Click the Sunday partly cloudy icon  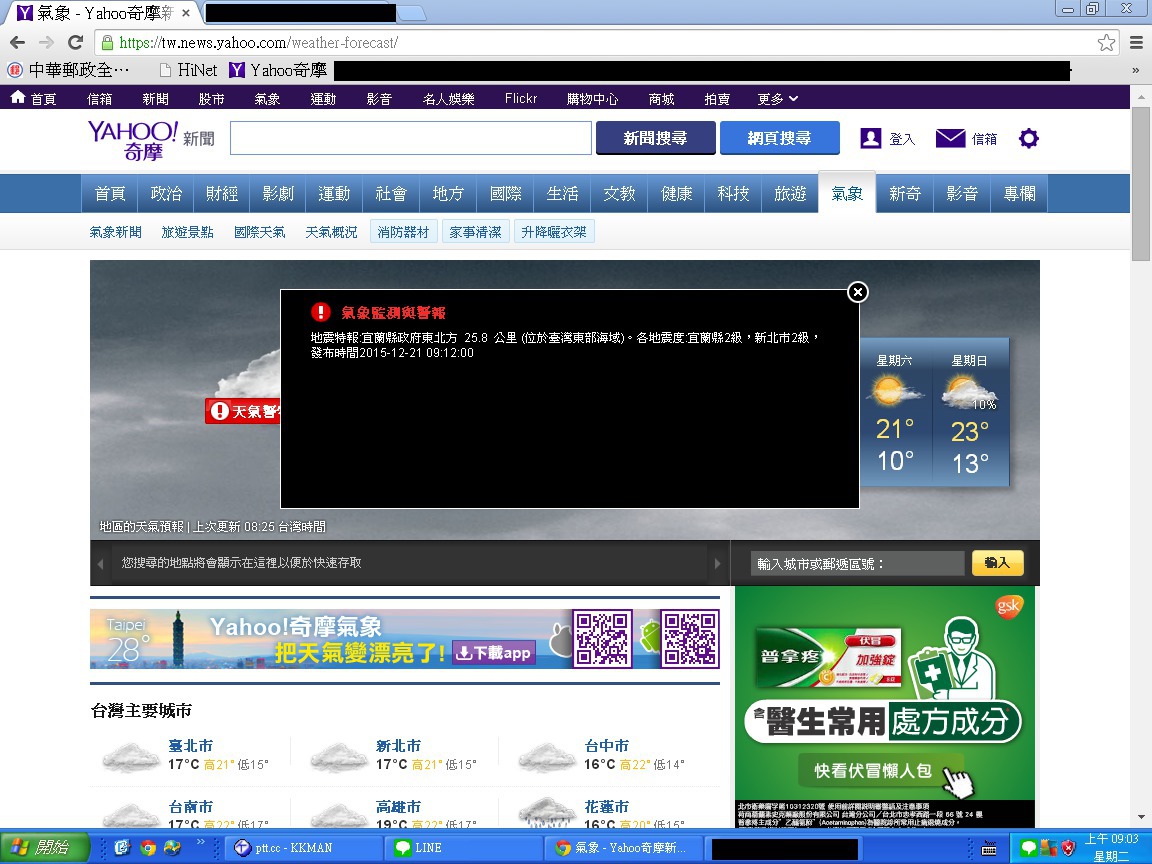969,392
